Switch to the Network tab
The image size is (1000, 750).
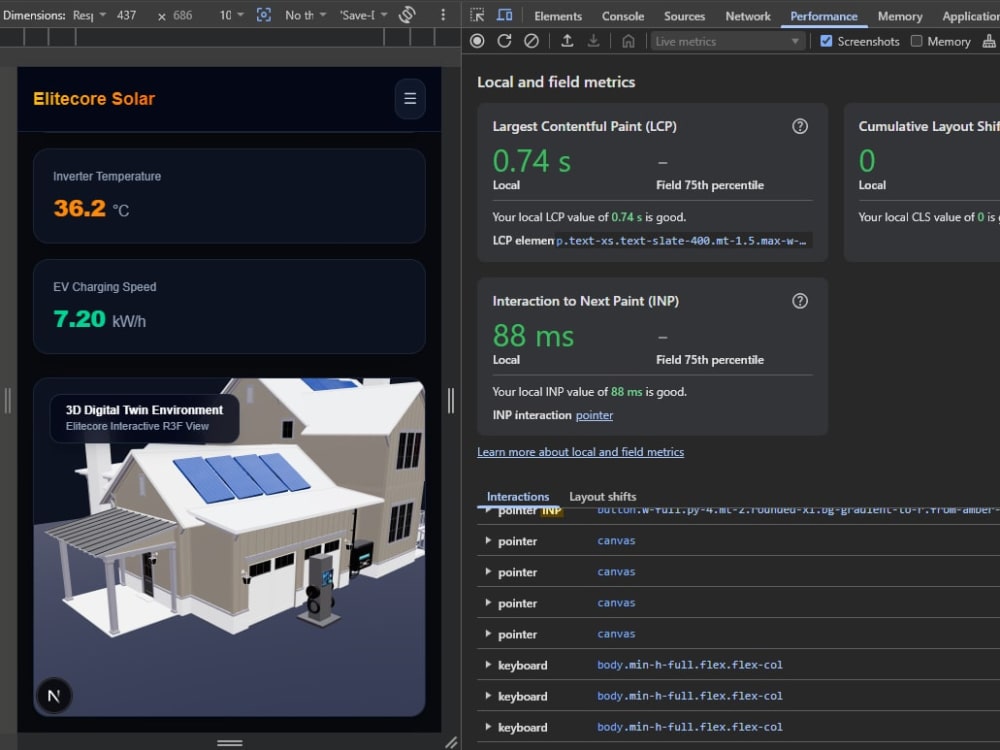tap(748, 16)
